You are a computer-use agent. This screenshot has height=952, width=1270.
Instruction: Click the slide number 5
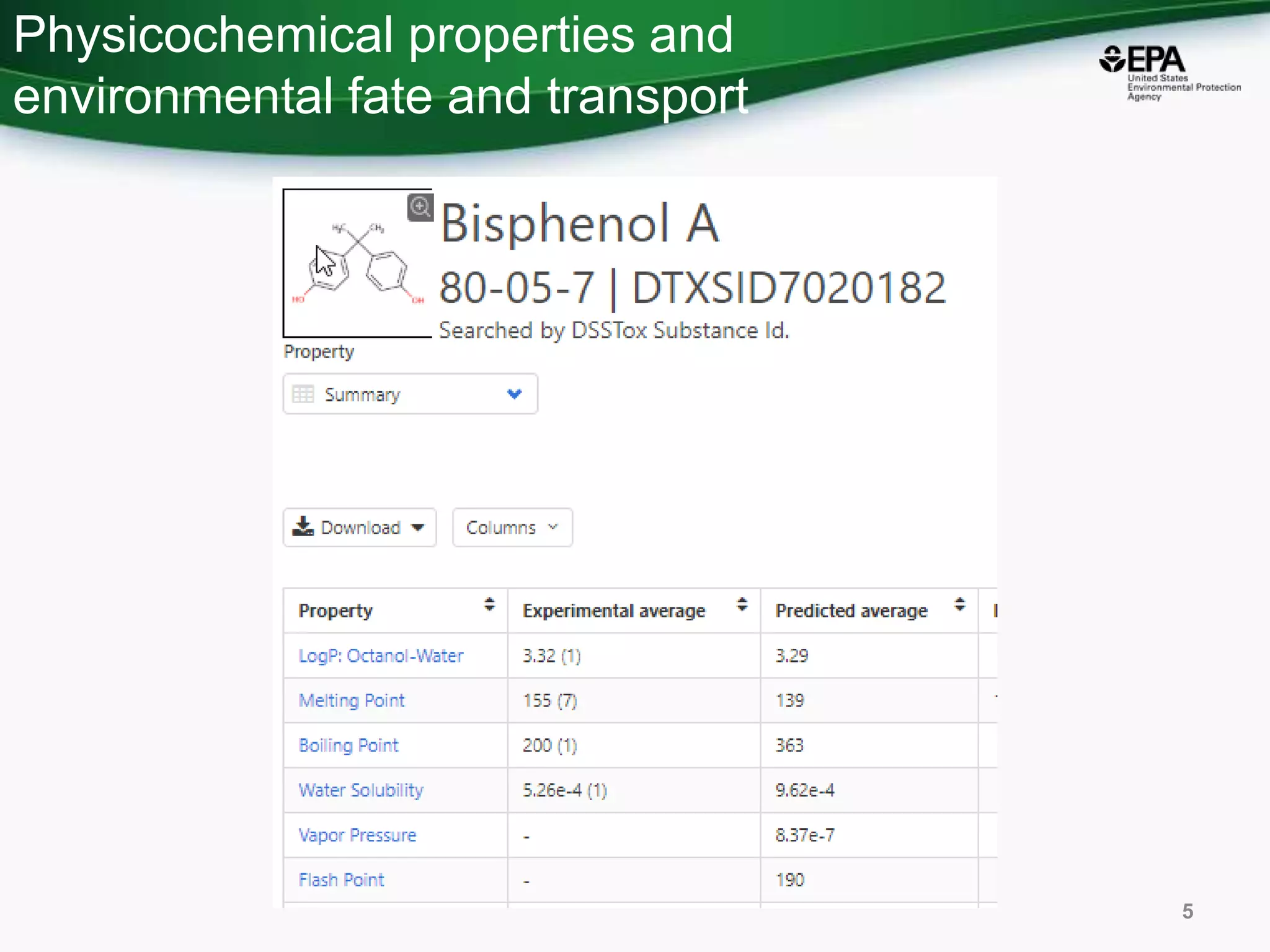pos(1188,911)
